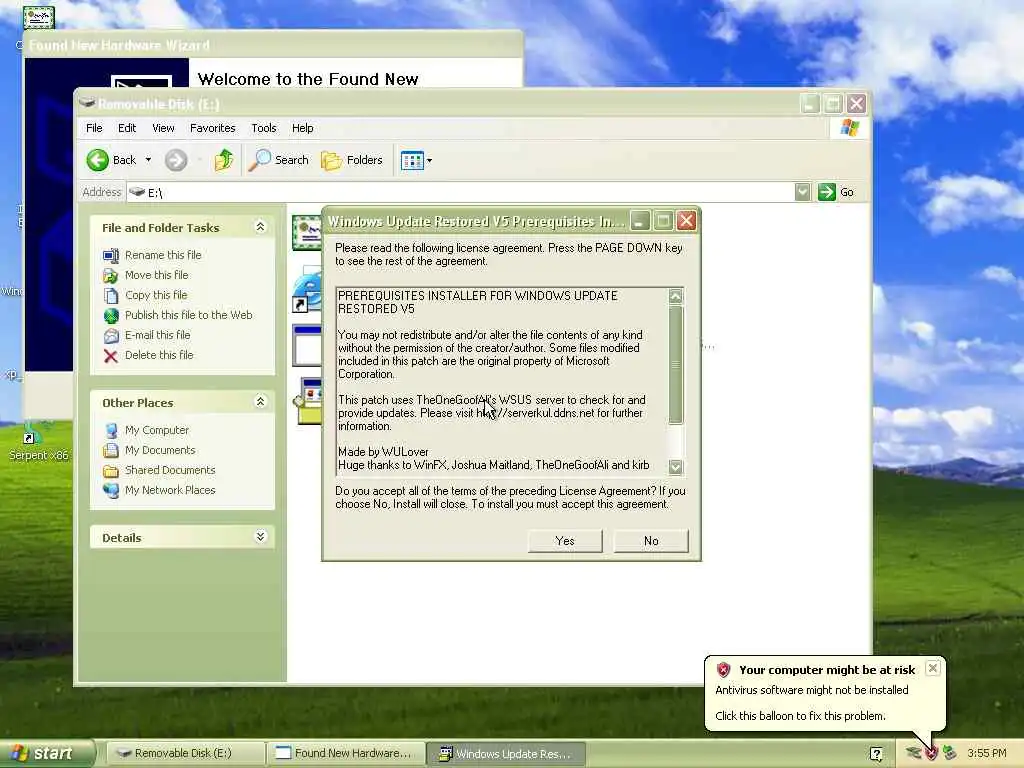This screenshot has height=768, width=1024.
Task: Click the E-mail this file envelope icon
Action: click(x=111, y=336)
